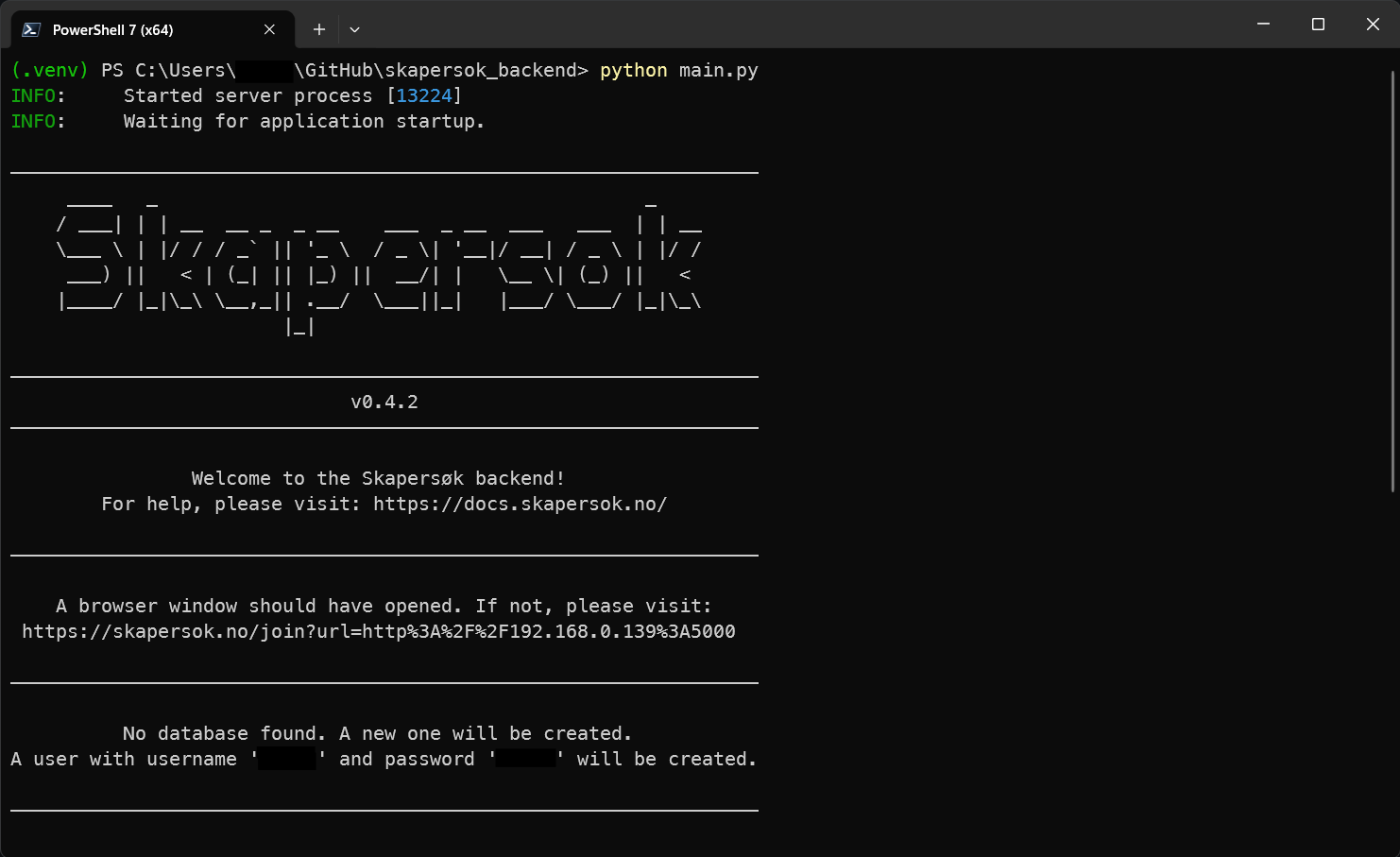Click the '(.venv)' prompt prefix
The width and height of the screenshot is (1400, 857).
pos(49,71)
